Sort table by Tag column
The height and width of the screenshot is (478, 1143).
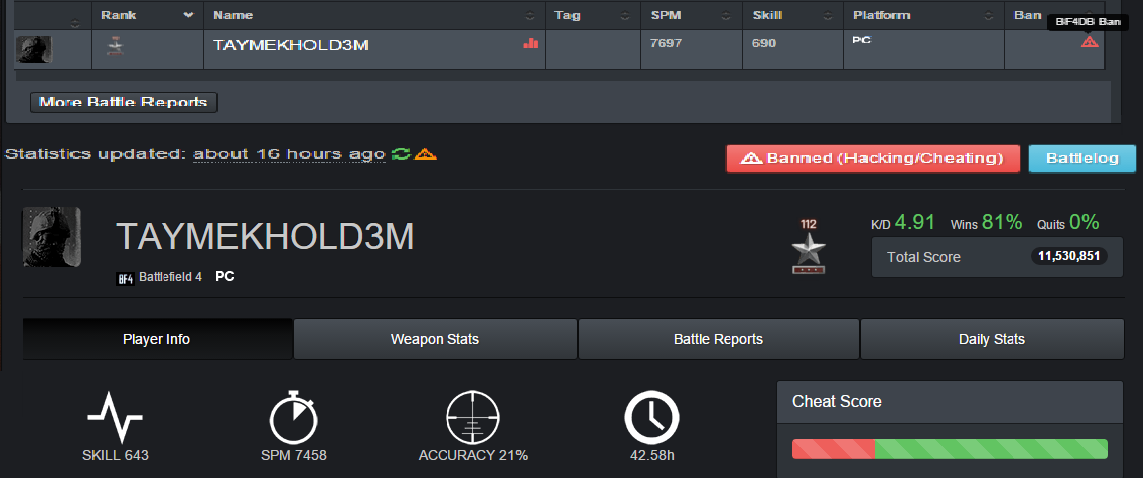pyautogui.click(x=593, y=15)
